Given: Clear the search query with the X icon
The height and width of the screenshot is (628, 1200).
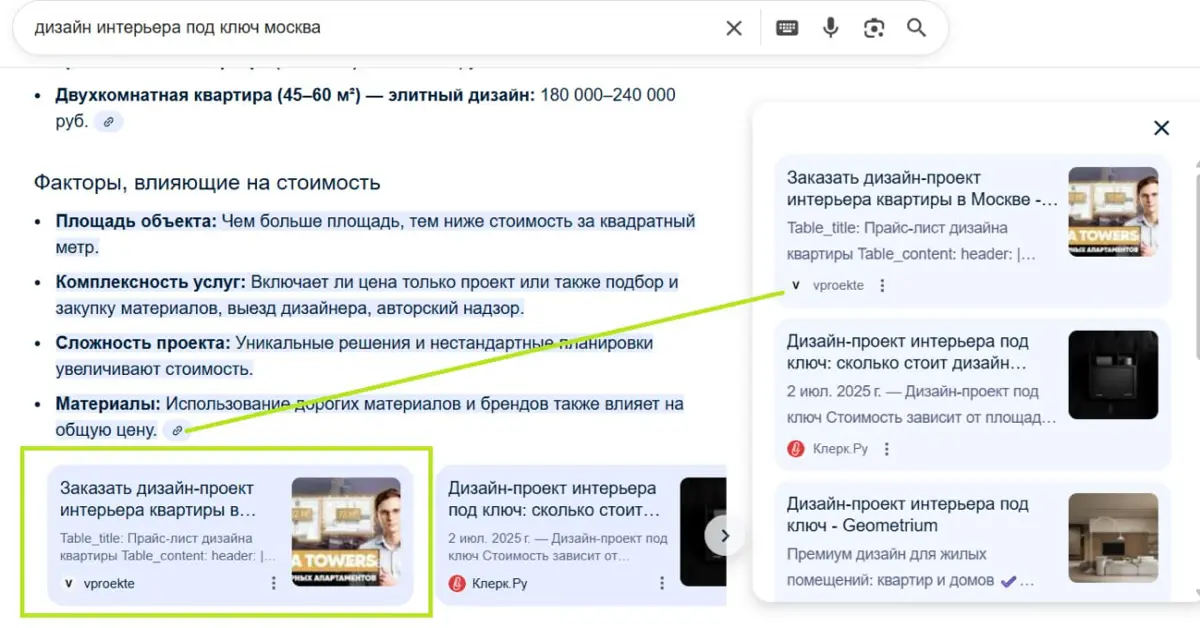Looking at the screenshot, I should (733, 27).
